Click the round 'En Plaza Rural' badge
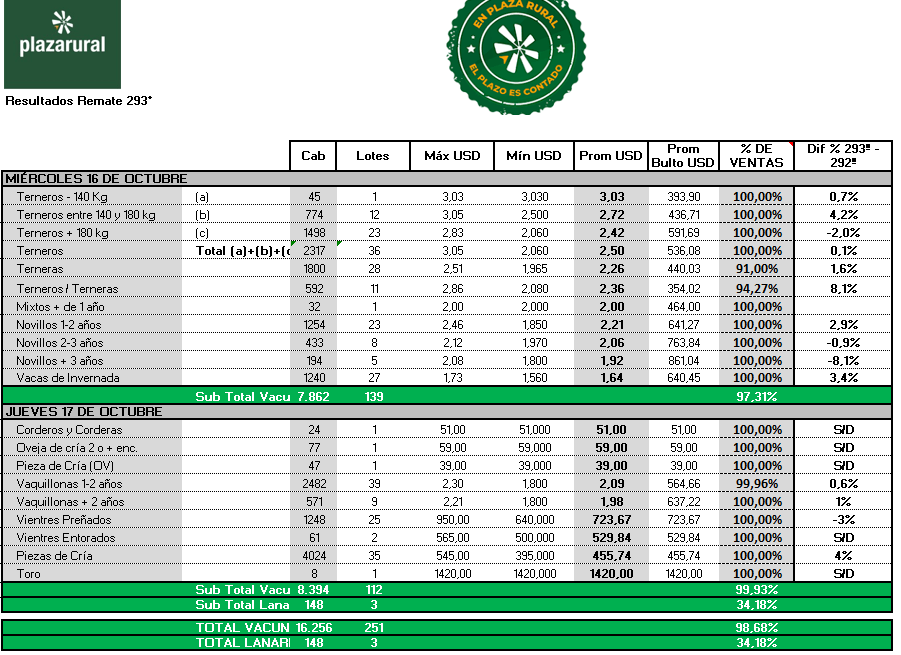This screenshot has width=901, height=655. click(x=515, y=55)
